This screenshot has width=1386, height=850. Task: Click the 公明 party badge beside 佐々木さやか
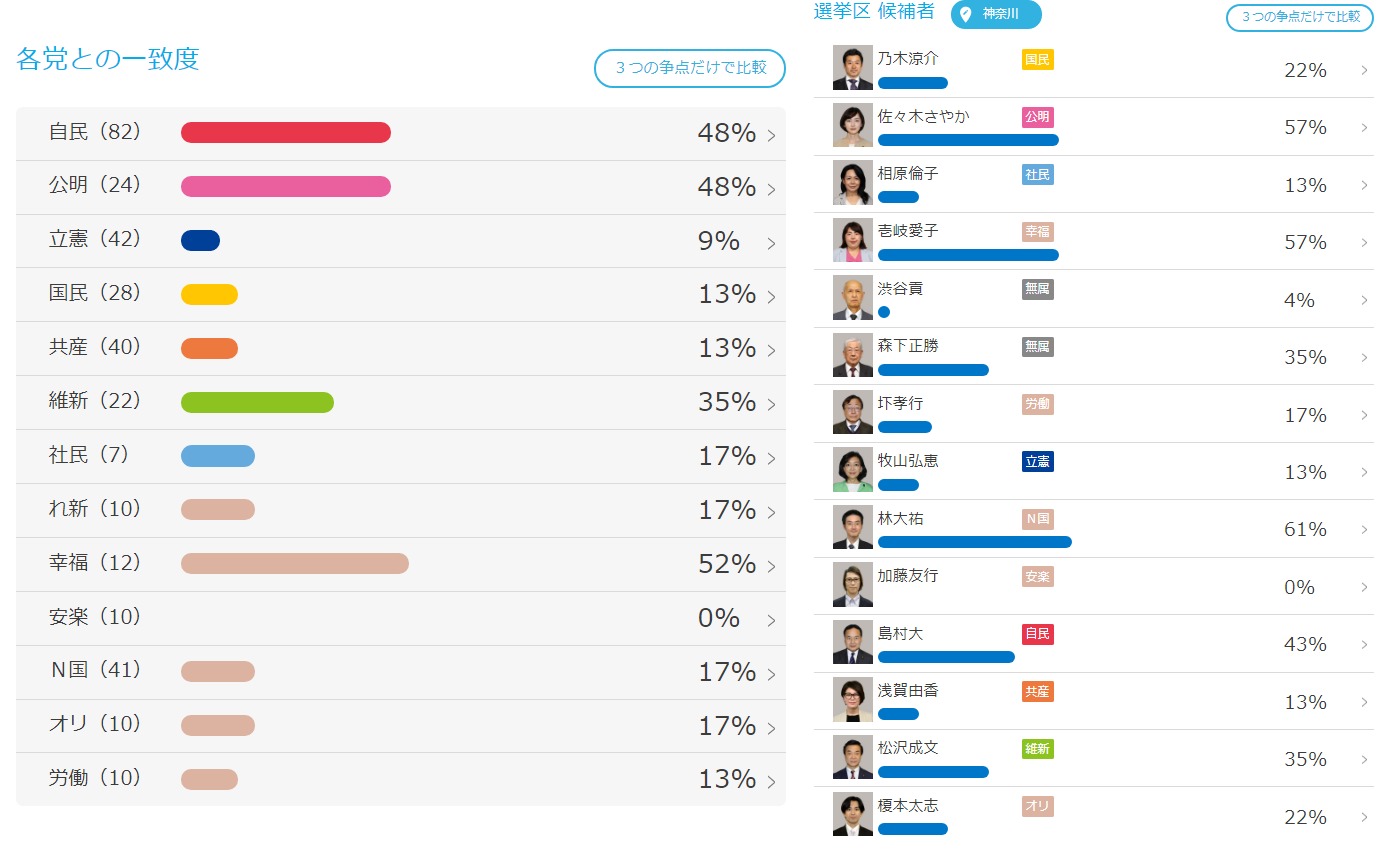point(1037,117)
